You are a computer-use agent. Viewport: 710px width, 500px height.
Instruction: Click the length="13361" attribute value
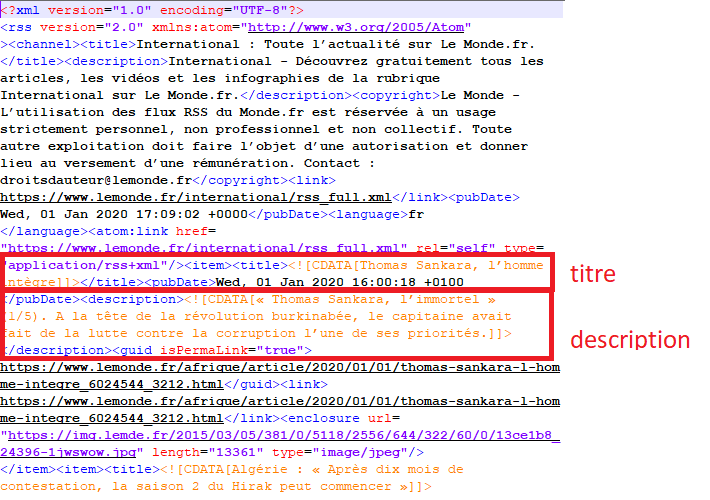pos(208,452)
